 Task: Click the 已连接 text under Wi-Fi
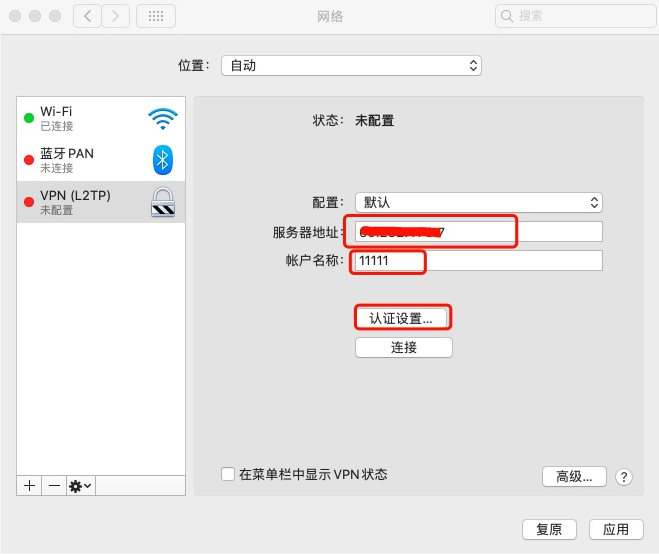coord(57,126)
